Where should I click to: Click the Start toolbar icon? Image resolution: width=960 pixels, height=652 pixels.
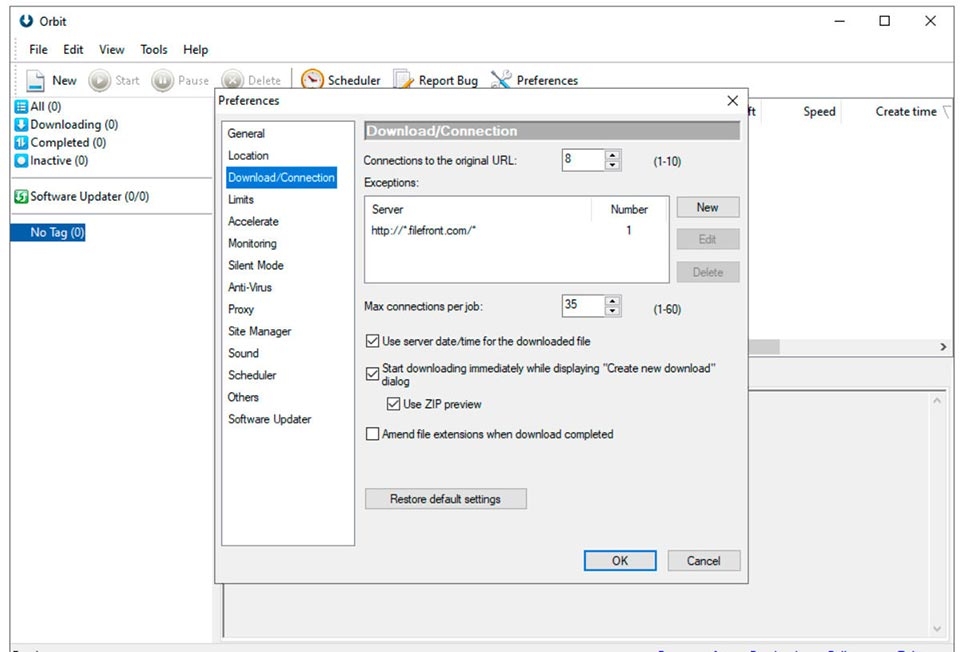(99, 80)
